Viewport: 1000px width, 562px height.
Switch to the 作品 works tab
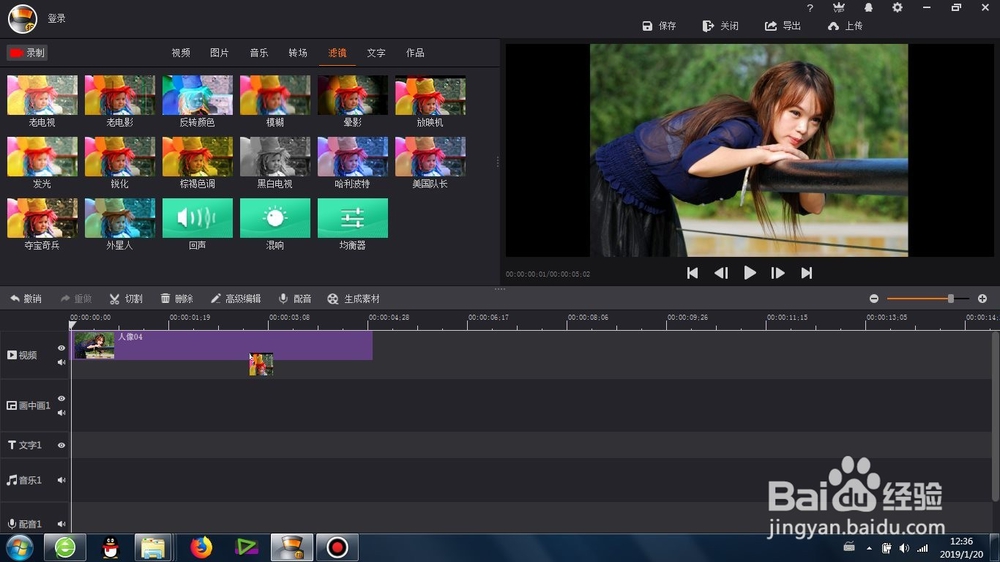click(x=415, y=53)
